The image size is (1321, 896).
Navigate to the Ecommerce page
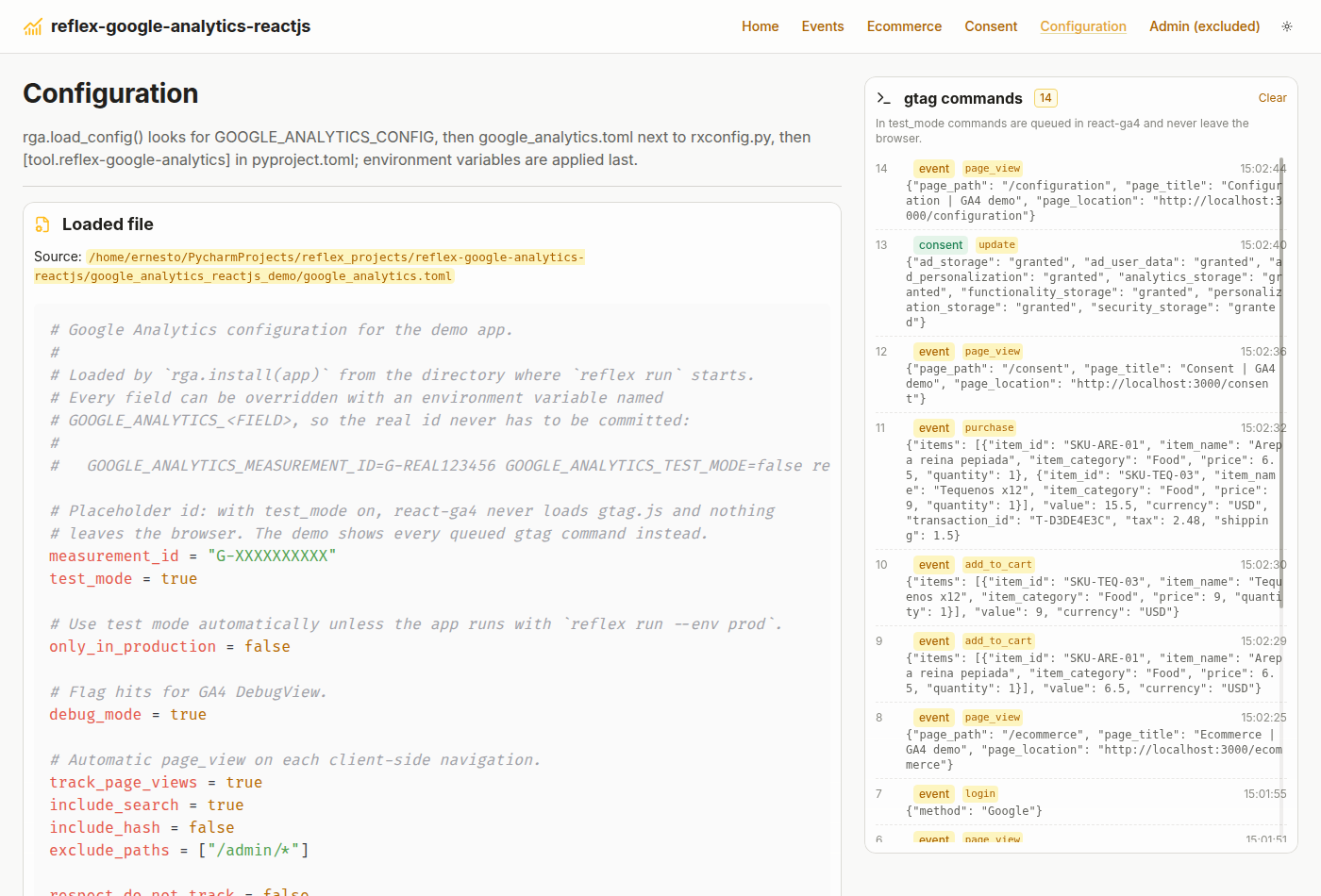(x=904, y=26)
